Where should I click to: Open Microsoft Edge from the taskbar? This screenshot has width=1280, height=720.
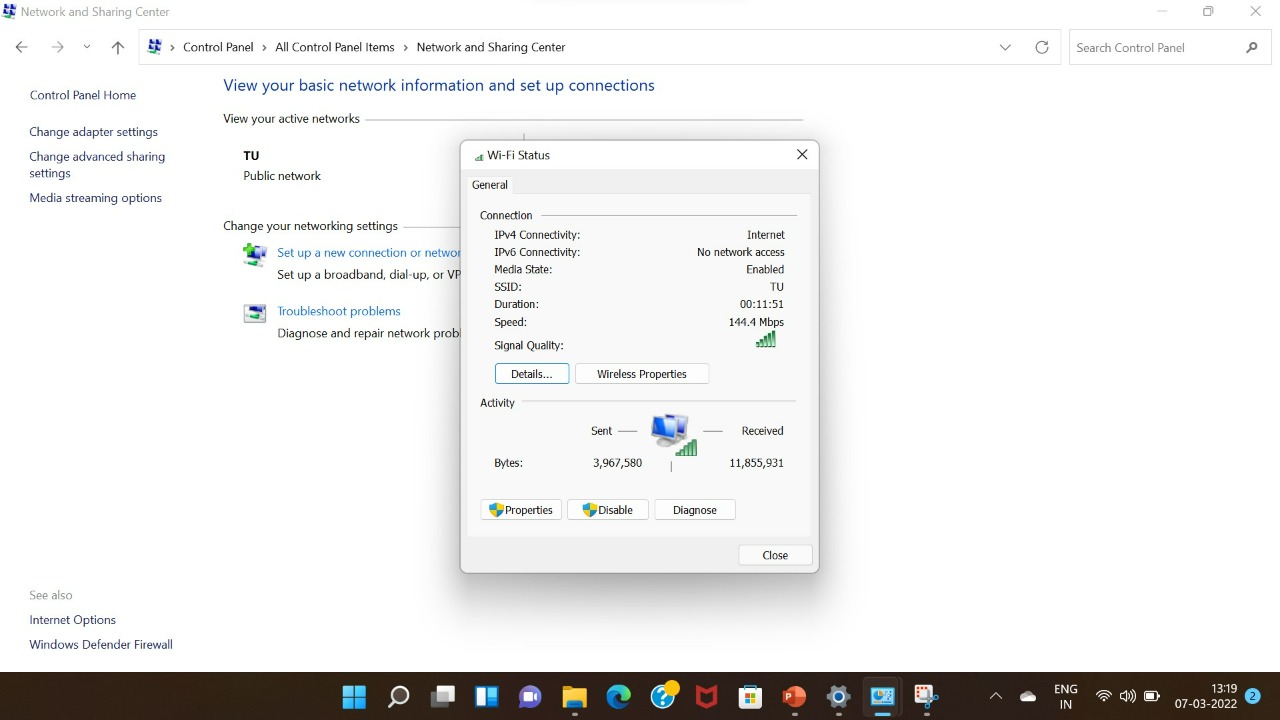pos(618,696)
